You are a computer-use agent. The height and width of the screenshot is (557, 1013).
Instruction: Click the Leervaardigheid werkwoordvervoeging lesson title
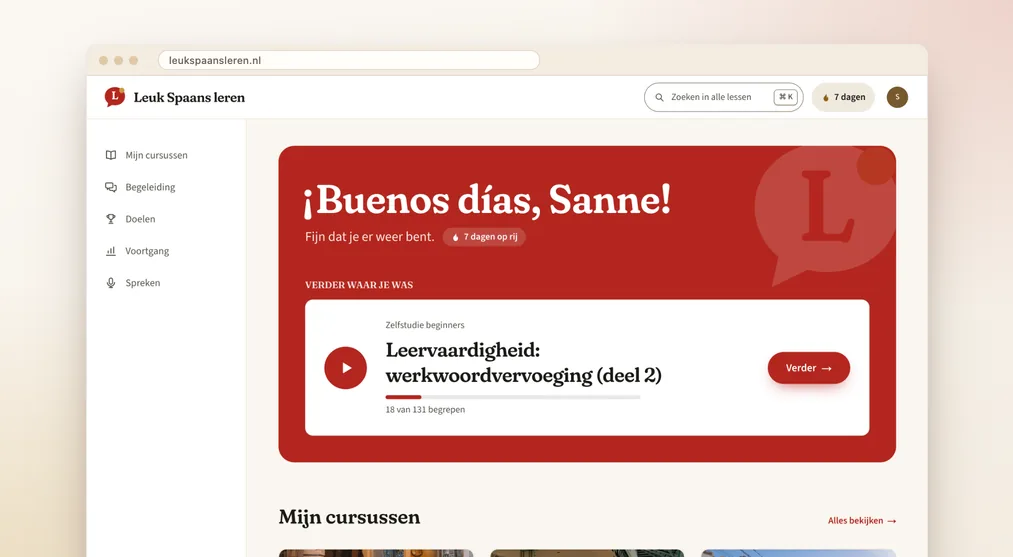(x=523, y=363)
